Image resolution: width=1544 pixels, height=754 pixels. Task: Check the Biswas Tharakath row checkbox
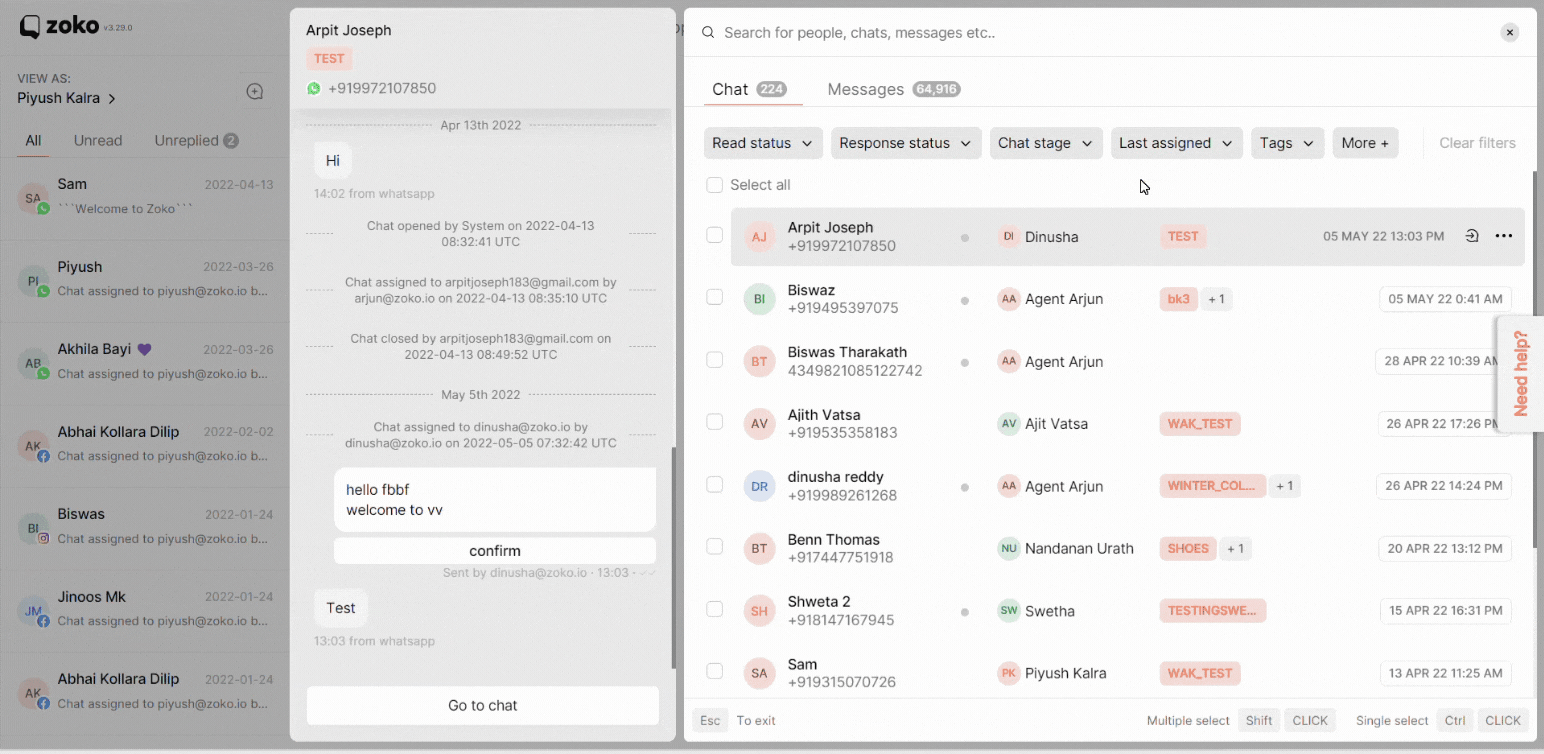coord(714,359)
